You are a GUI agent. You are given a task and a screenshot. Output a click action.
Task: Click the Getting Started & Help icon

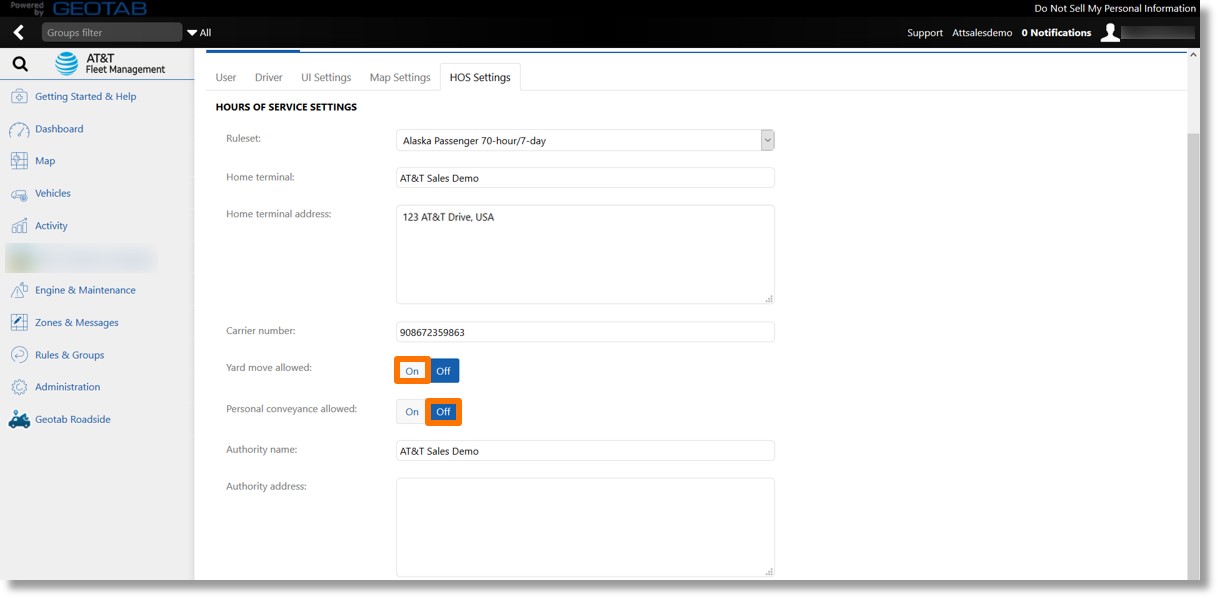click(19, 97)
